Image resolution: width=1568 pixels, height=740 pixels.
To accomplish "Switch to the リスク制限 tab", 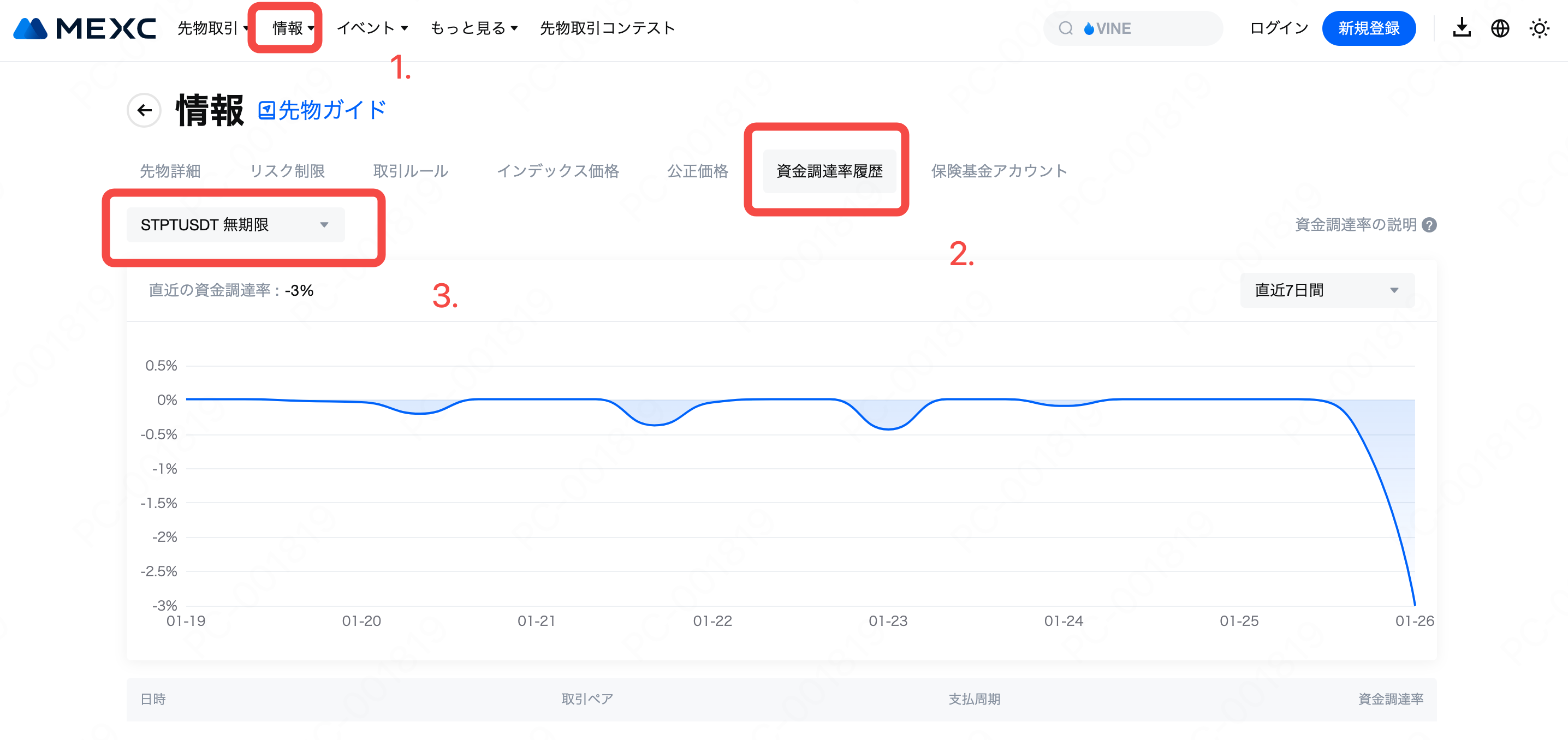I will pyautogui.click(x=287, y=171).
